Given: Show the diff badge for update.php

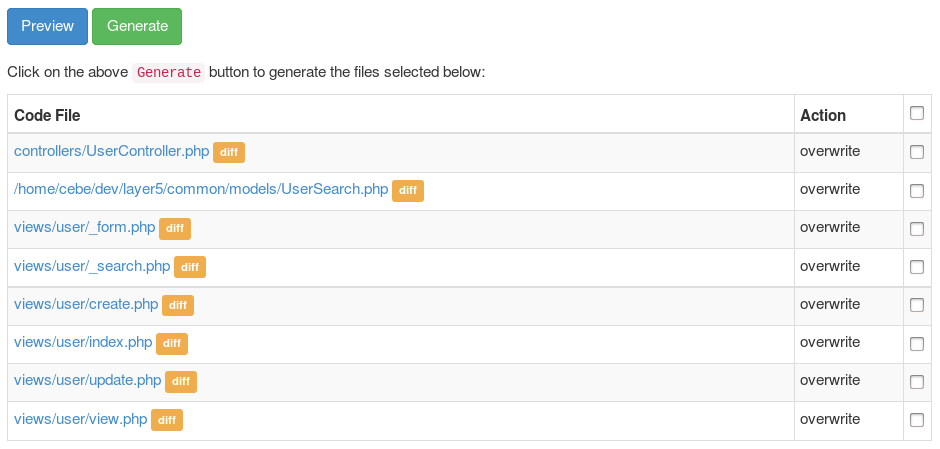Looking at the screenshot, I should click(181, 381).
